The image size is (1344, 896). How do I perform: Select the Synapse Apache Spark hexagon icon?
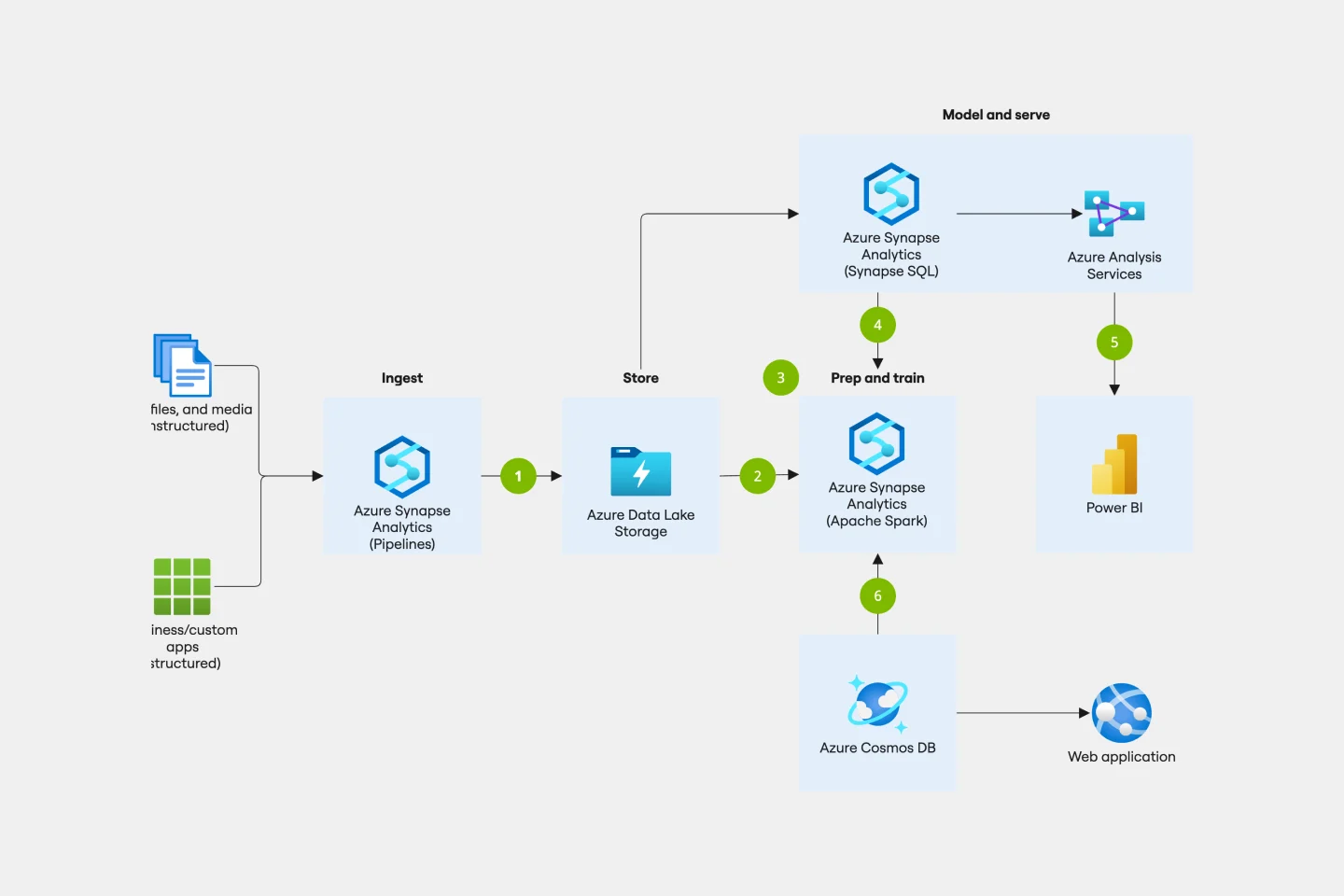pyautogui.click(x=876, y=443)
